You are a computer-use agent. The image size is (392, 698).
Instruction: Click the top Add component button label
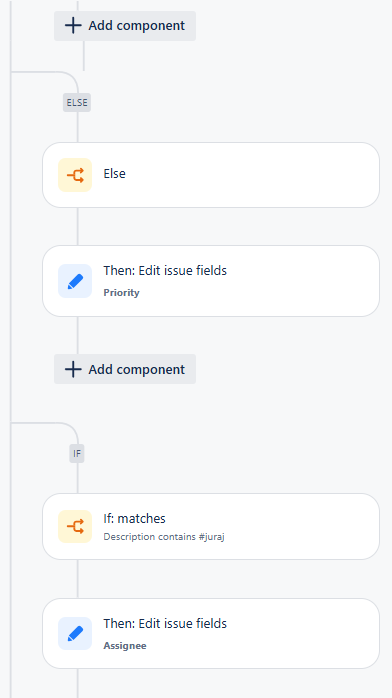137,26
